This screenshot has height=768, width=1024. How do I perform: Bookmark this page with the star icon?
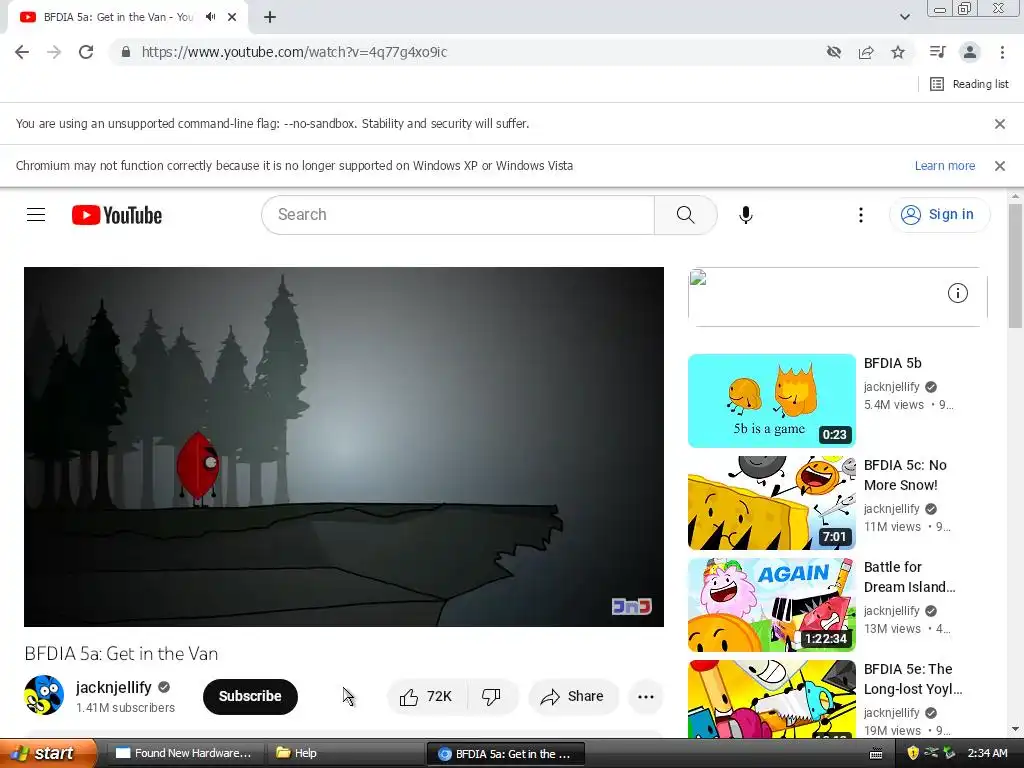(898, 52)
